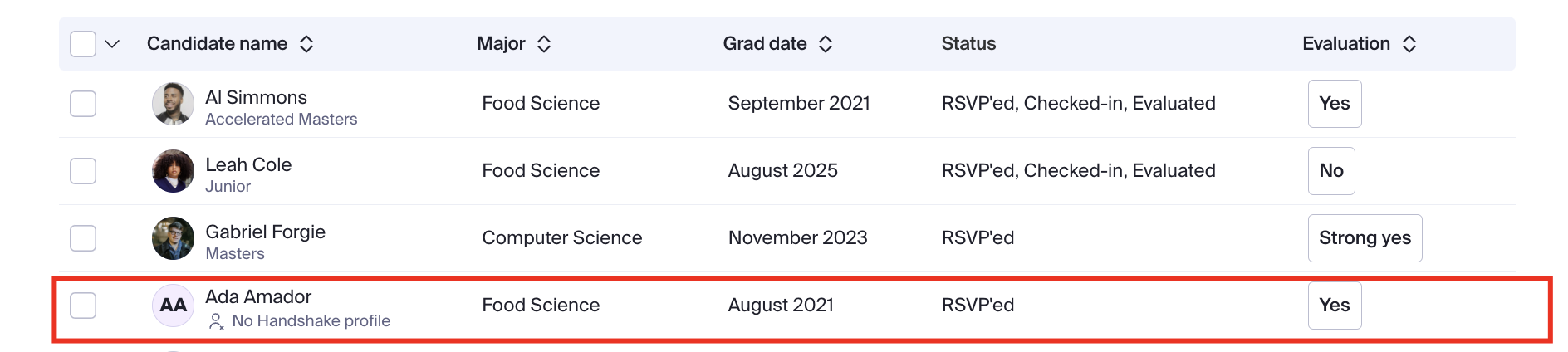Image resolution: width=1568 pixels, height=352 pixels.
Task: Change Leah Cole's No evaluation
Action: (x=1331, y=171)
